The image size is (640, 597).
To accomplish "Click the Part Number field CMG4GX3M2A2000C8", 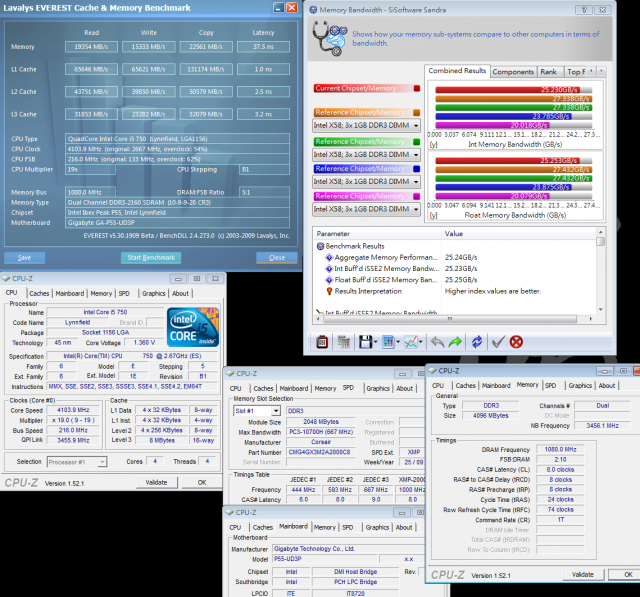I will point(320,452).
